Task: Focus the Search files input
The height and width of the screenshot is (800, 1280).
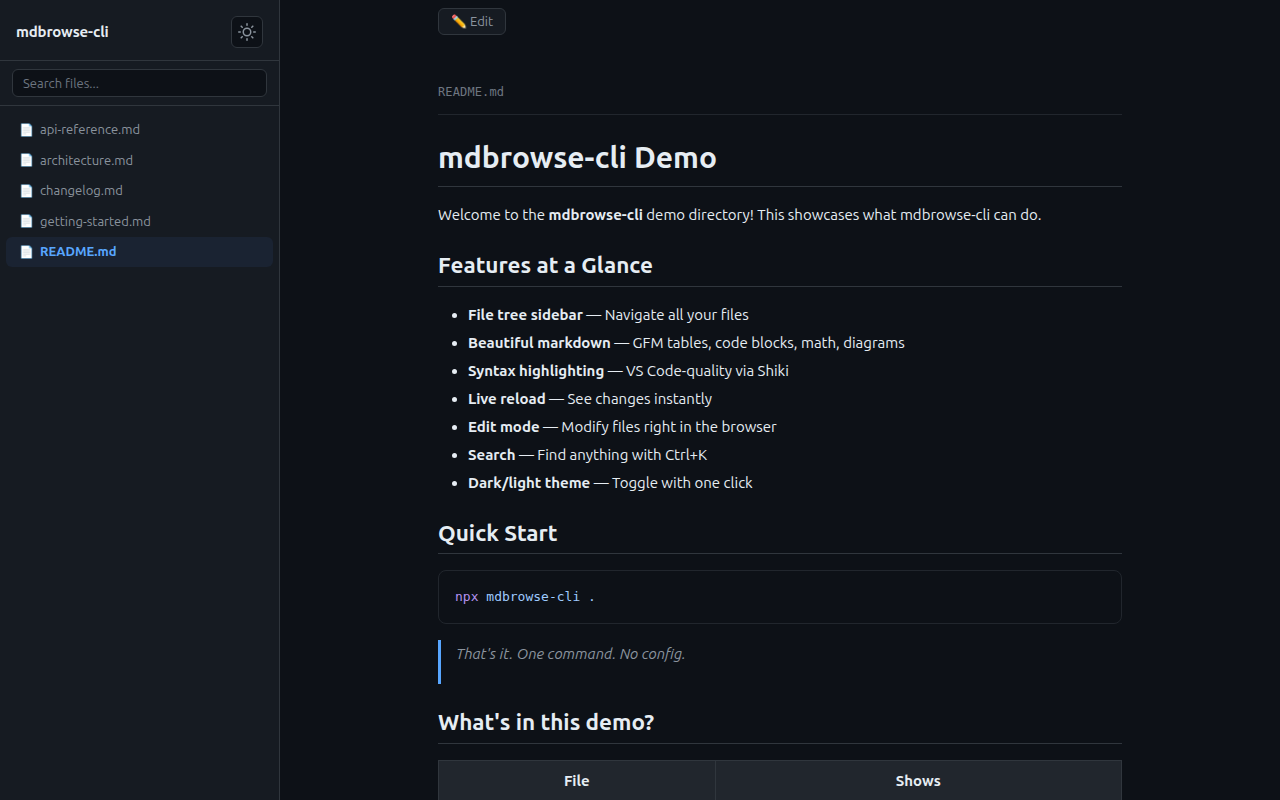Action: tap(139, 83)
